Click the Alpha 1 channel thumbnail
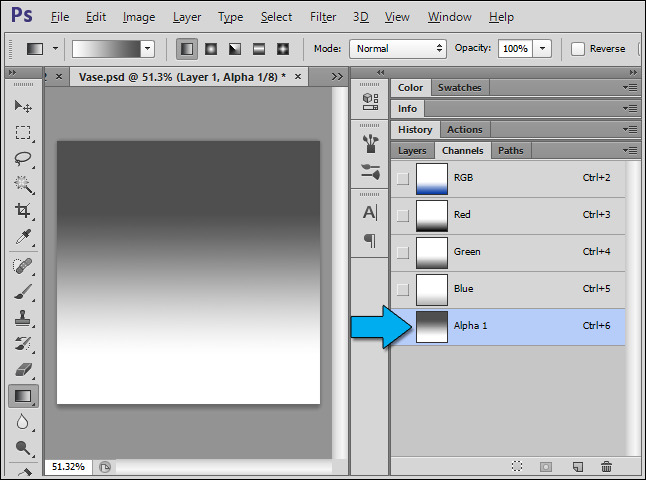The height and width of the screenshot is (480, 646). coord(432,327)
